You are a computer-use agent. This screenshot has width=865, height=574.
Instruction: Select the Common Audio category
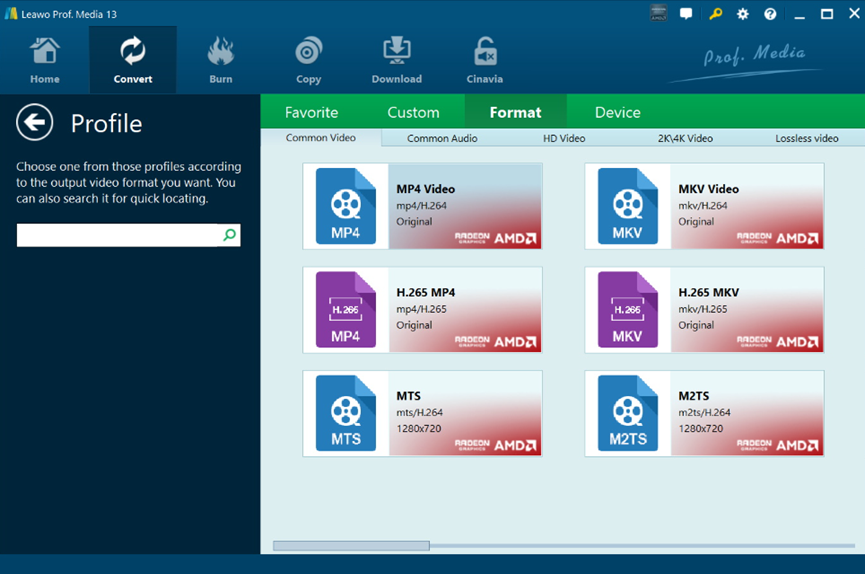[x=442, y=139]
